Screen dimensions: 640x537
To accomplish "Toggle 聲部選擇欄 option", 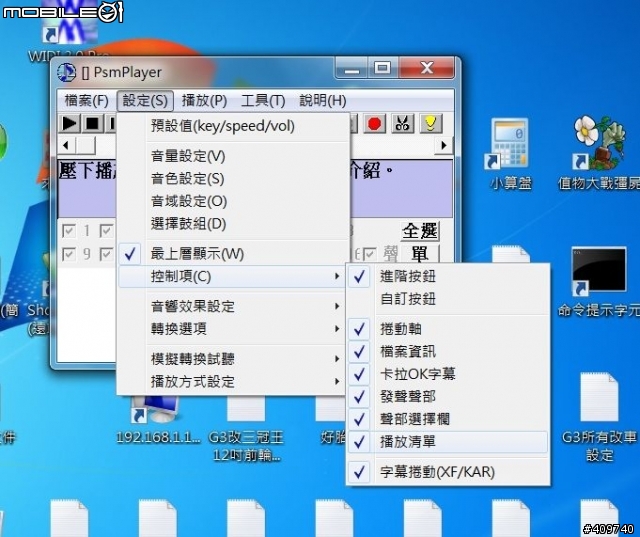I will pos(448,419).
